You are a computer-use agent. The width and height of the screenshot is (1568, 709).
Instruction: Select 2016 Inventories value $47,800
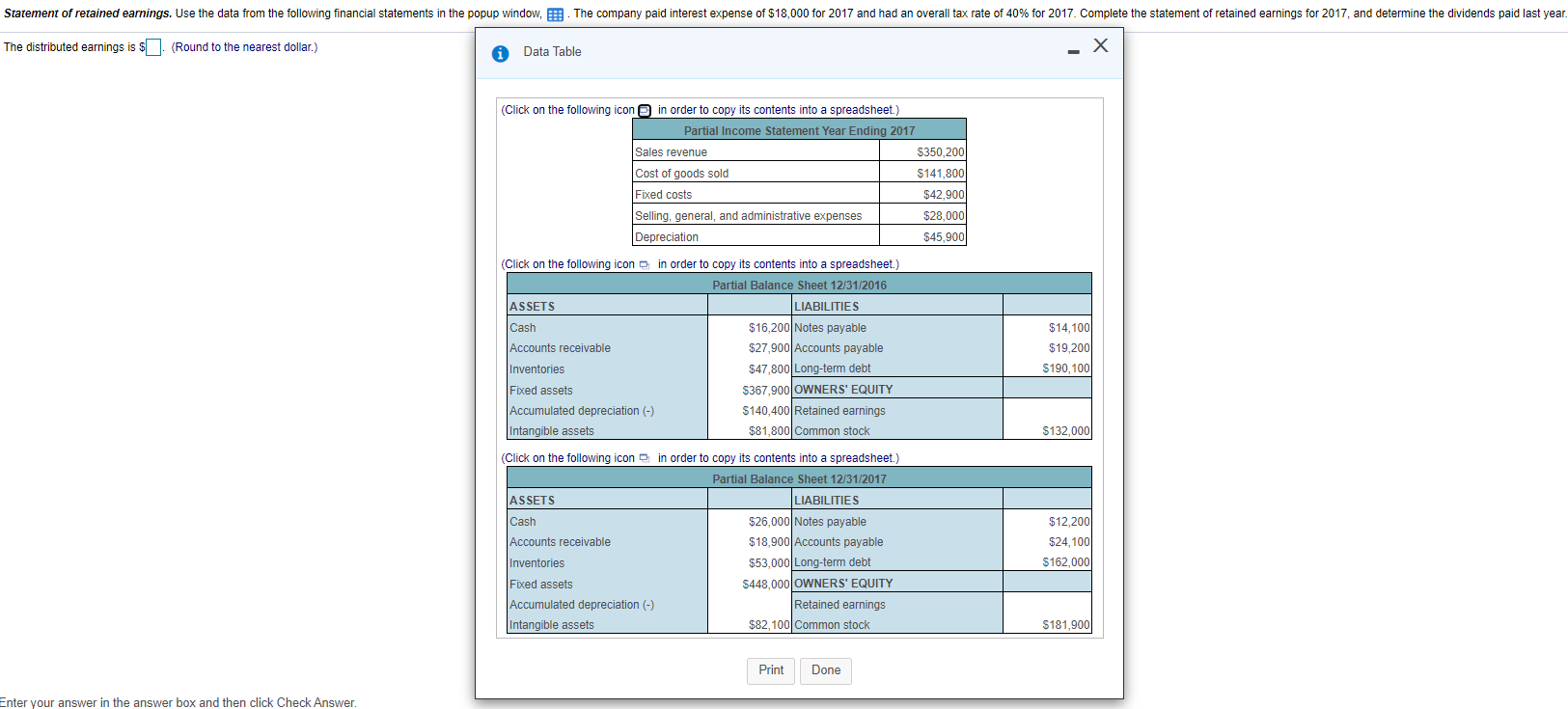[769, 369]
